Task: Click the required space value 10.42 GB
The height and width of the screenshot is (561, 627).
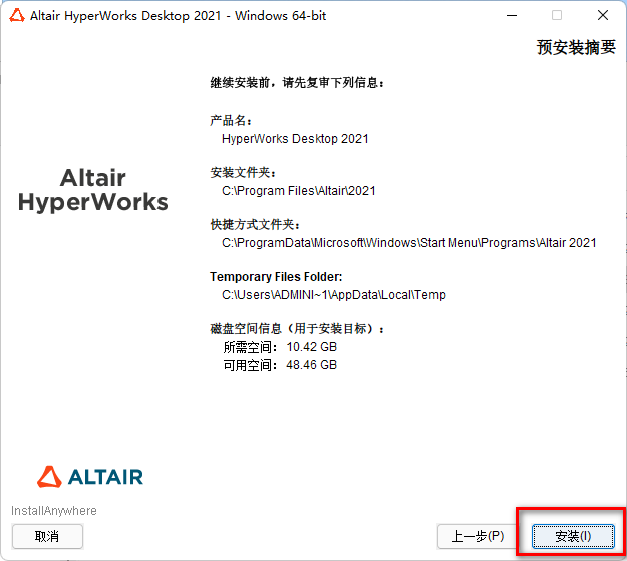Action: click(x=311, y=347)
